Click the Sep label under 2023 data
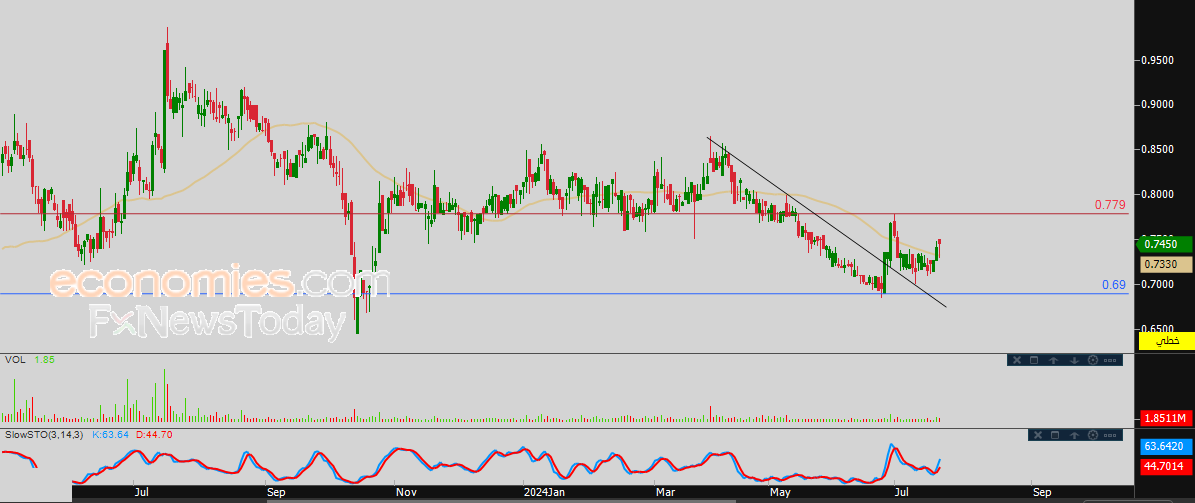1195x503 pixels. tap(277, 493)
